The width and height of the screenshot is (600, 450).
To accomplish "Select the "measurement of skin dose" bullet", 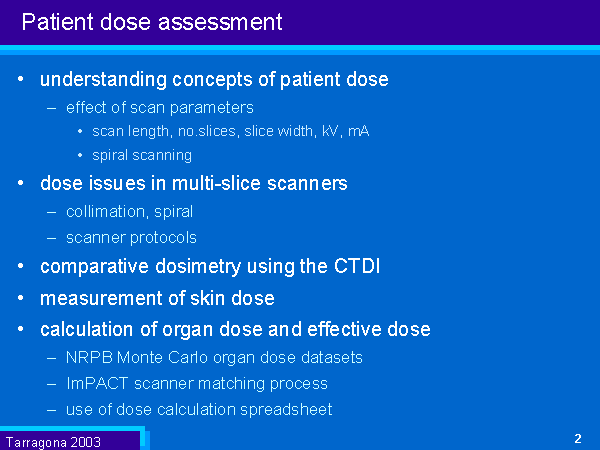I will tap(157, 298).
